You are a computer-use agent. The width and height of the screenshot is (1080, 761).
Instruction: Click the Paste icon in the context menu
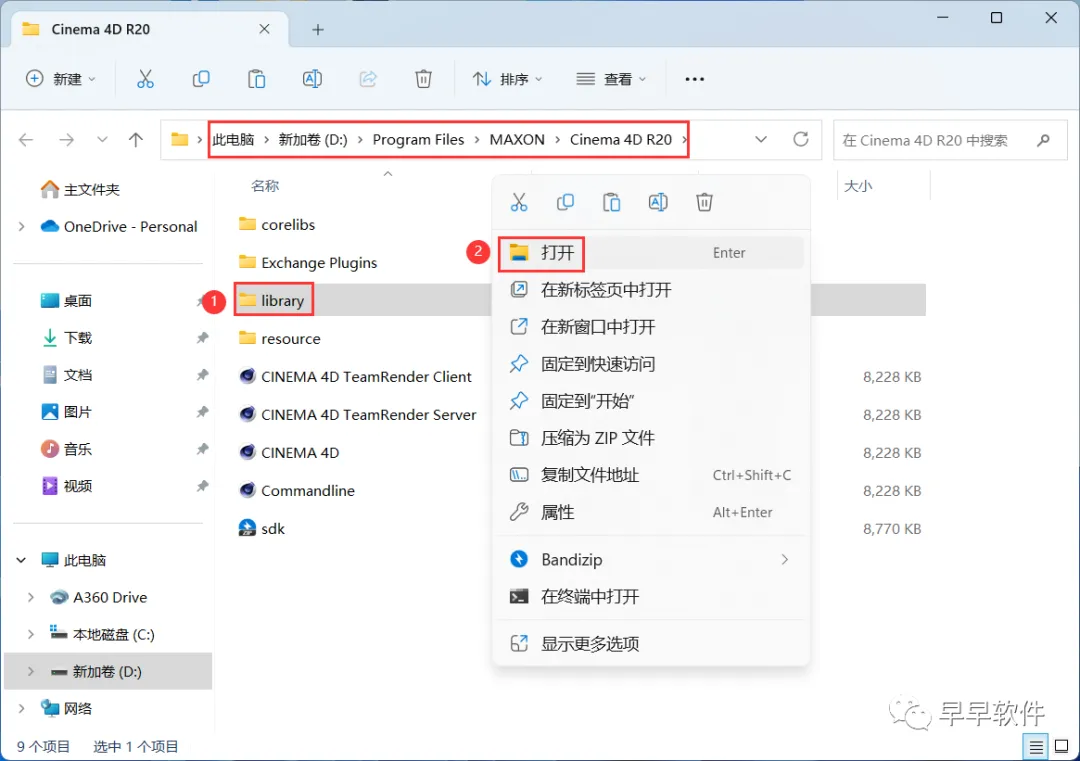click(x=612, y=202)
